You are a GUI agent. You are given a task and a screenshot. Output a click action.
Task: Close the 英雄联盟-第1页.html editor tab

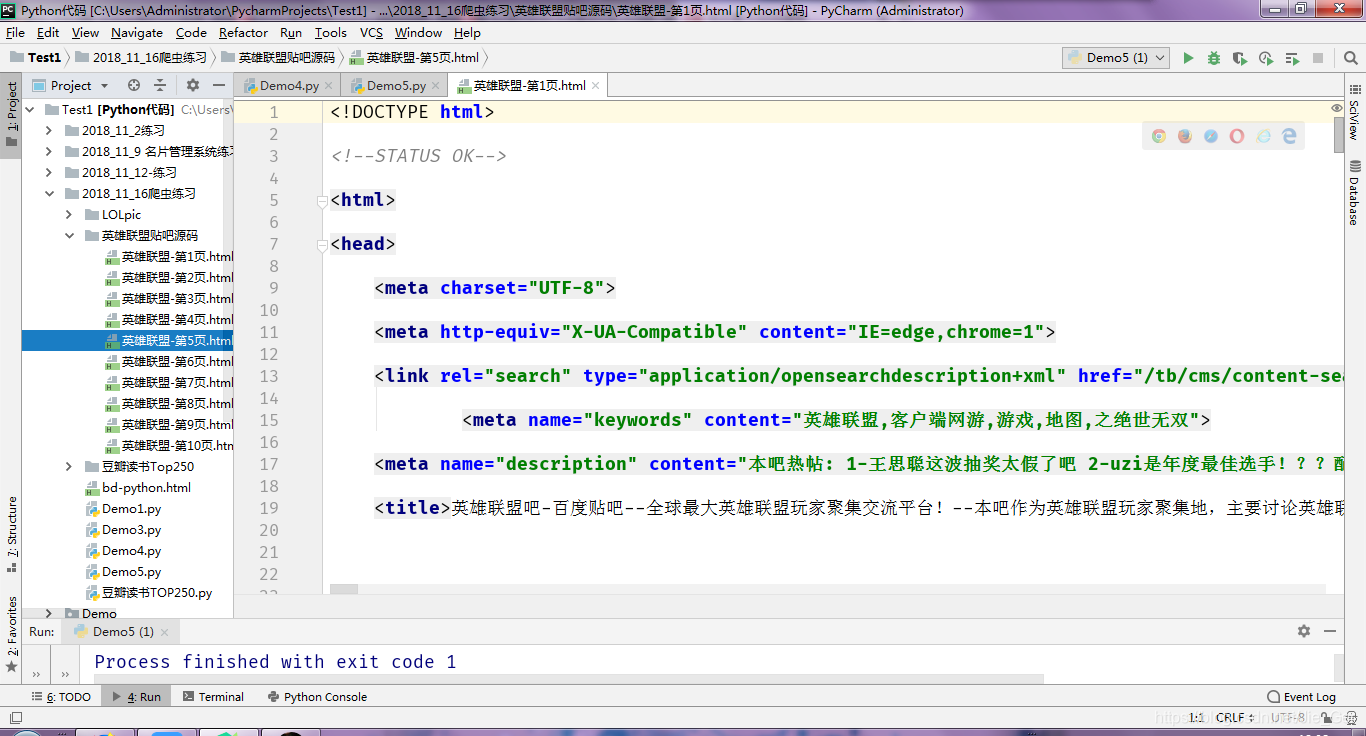point(596,86)
